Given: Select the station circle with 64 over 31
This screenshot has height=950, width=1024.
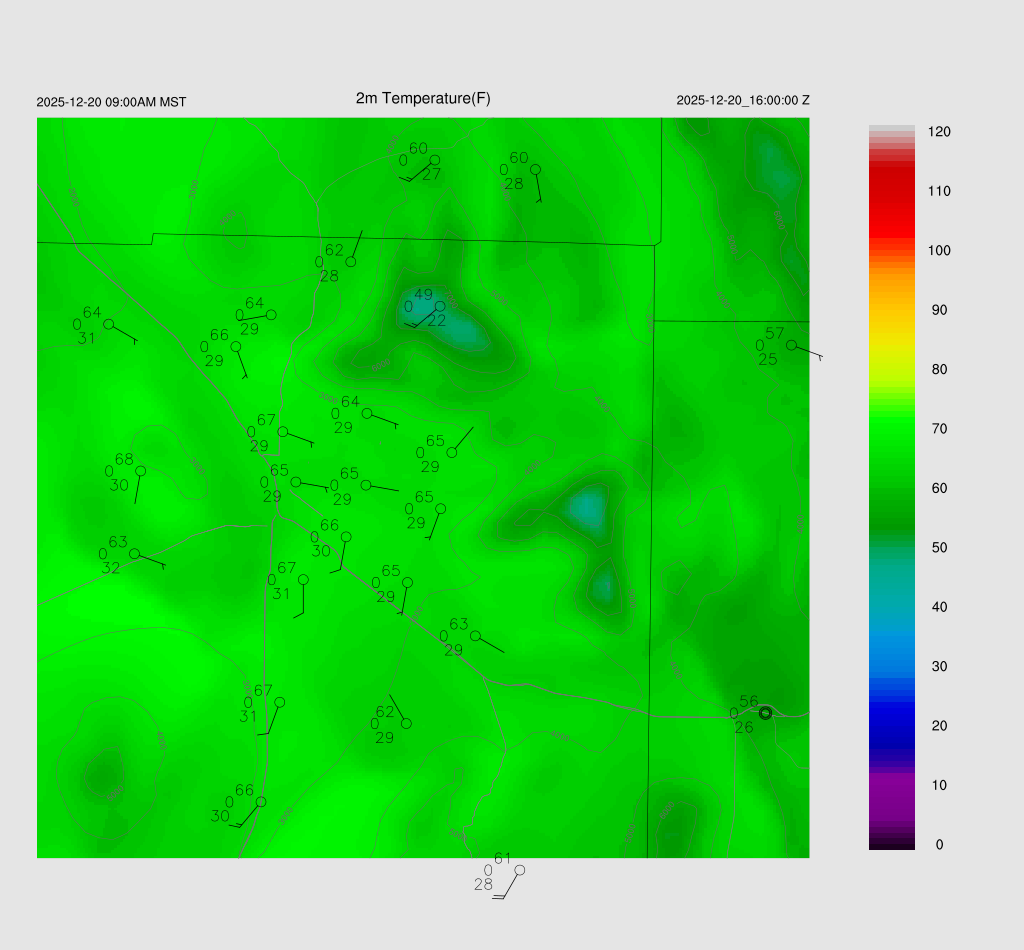Looking at the screenshot, I should click(109, 324).
